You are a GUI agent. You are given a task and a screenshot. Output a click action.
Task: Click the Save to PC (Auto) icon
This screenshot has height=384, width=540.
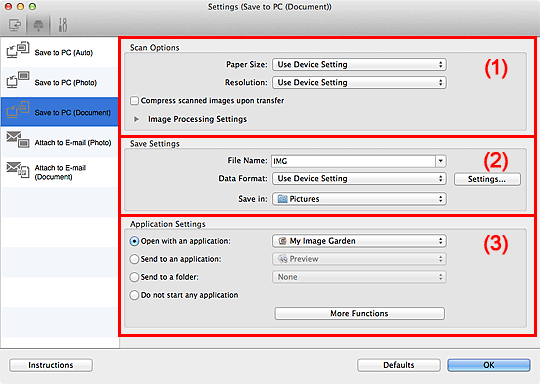pyautogui.click(x=18, y=50)
